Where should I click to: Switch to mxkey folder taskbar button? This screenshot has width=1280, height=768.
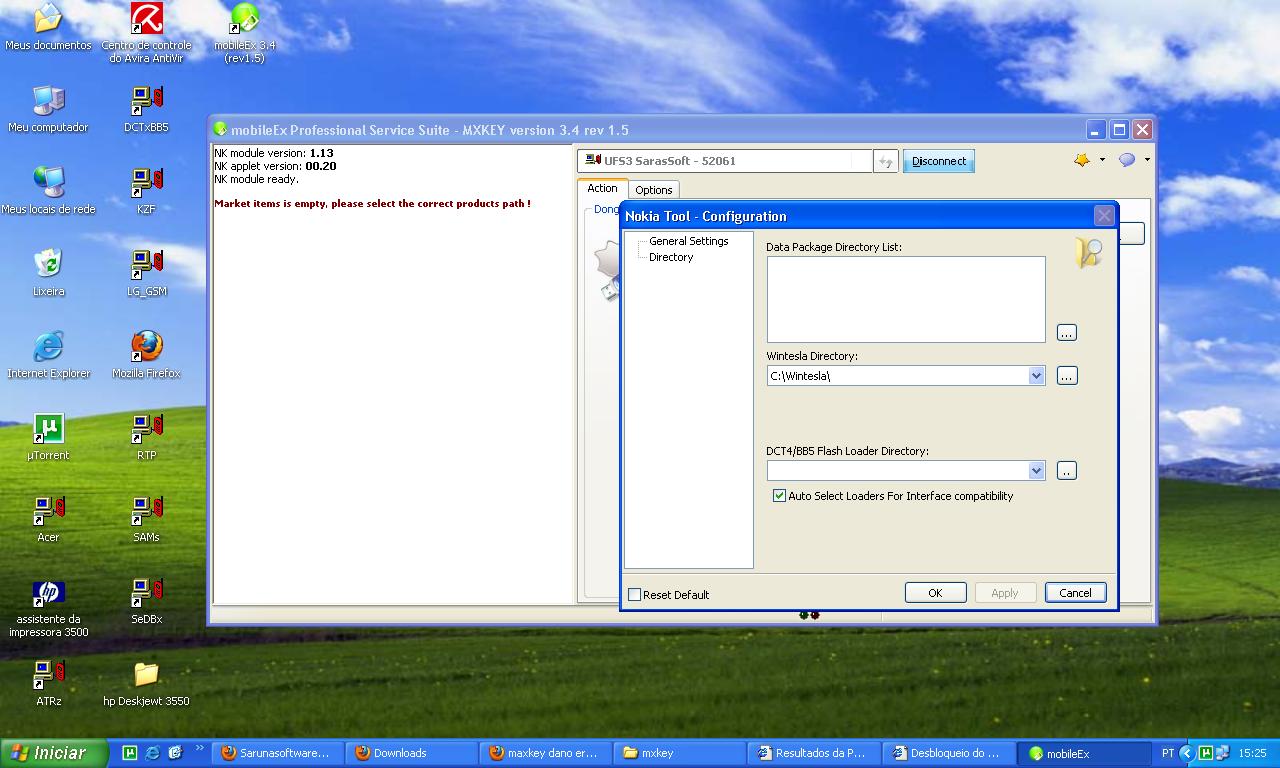coord(680,753)
